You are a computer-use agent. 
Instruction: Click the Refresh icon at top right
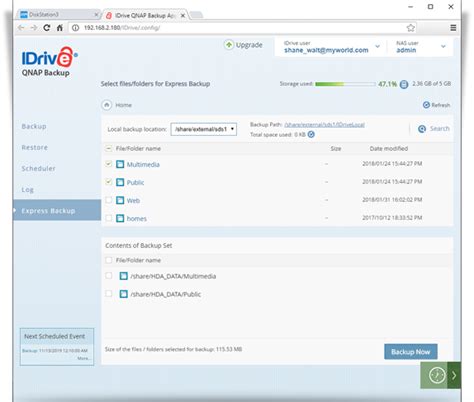[x=426, y=105]
